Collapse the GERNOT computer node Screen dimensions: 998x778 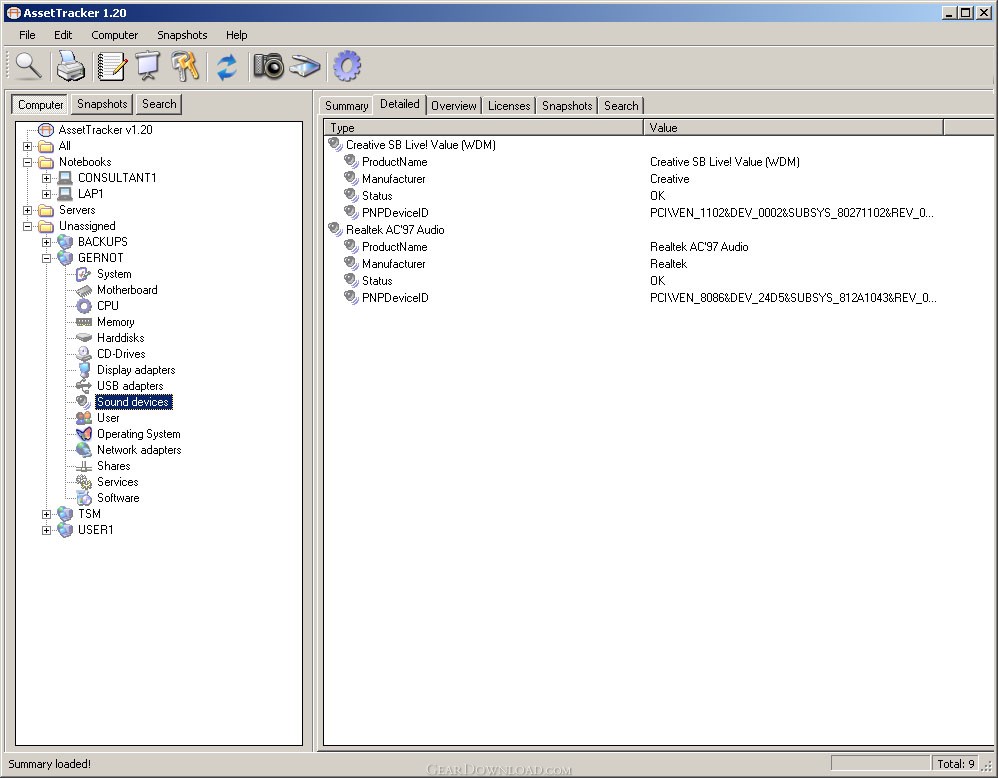(47, 258)
